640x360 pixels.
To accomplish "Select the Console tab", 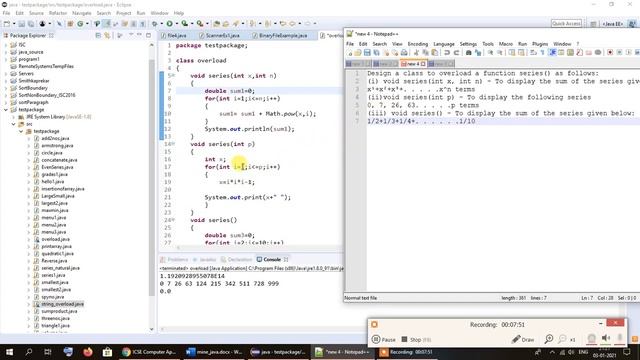I will click(x=272, y=260).
